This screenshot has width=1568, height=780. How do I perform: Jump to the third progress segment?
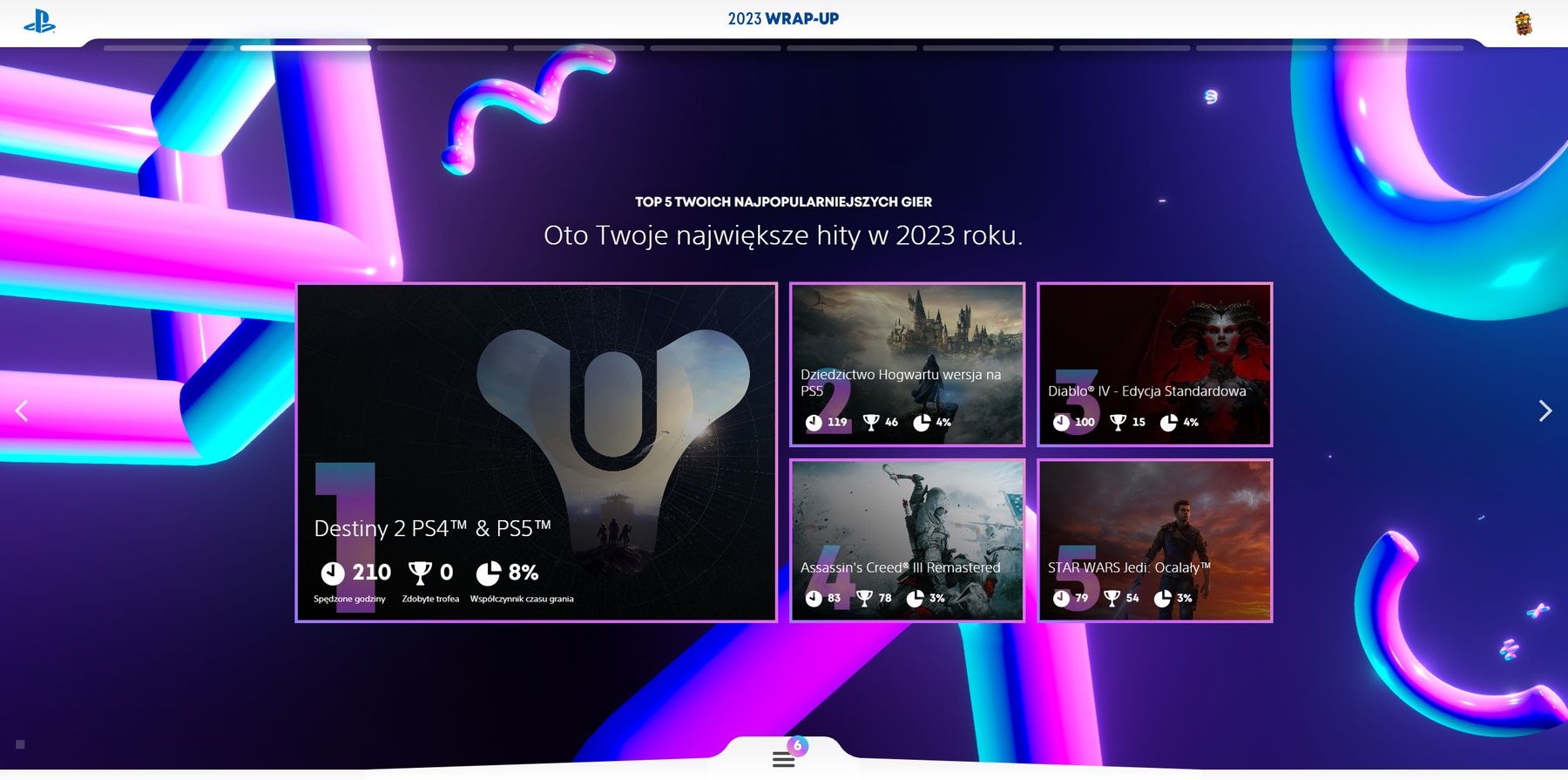click(443, 48)
